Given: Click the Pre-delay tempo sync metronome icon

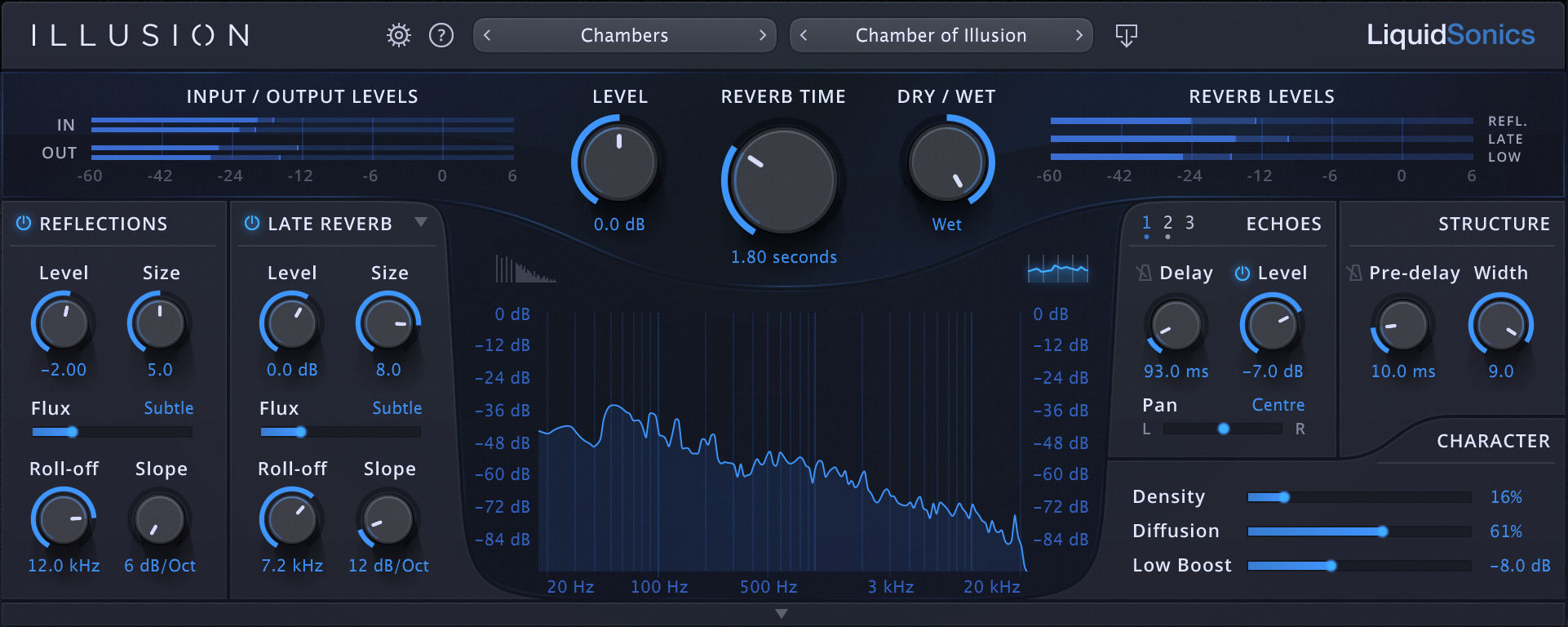Looking at the screenshot, I should 1354,273.
